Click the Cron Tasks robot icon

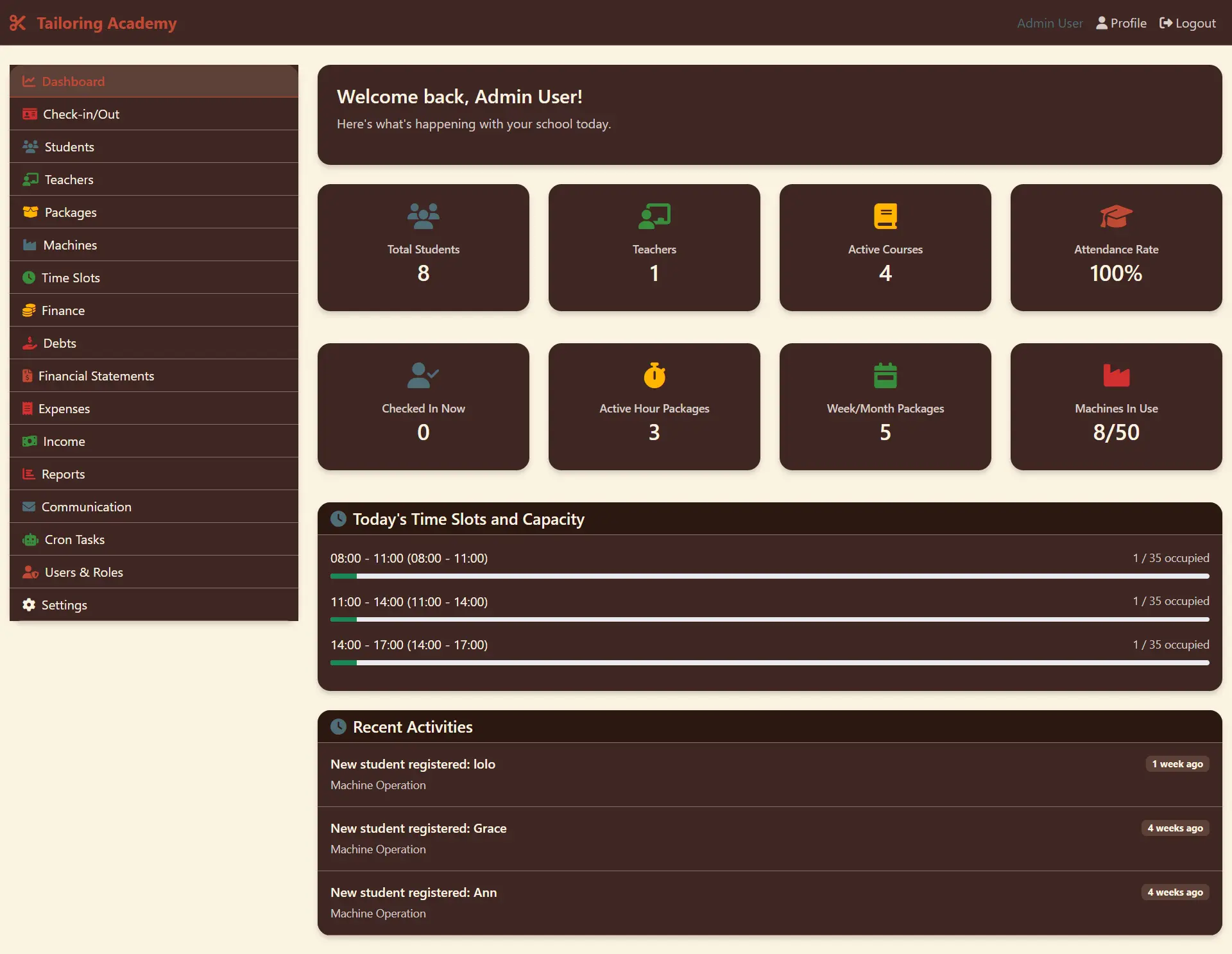(x=30, y=540)
